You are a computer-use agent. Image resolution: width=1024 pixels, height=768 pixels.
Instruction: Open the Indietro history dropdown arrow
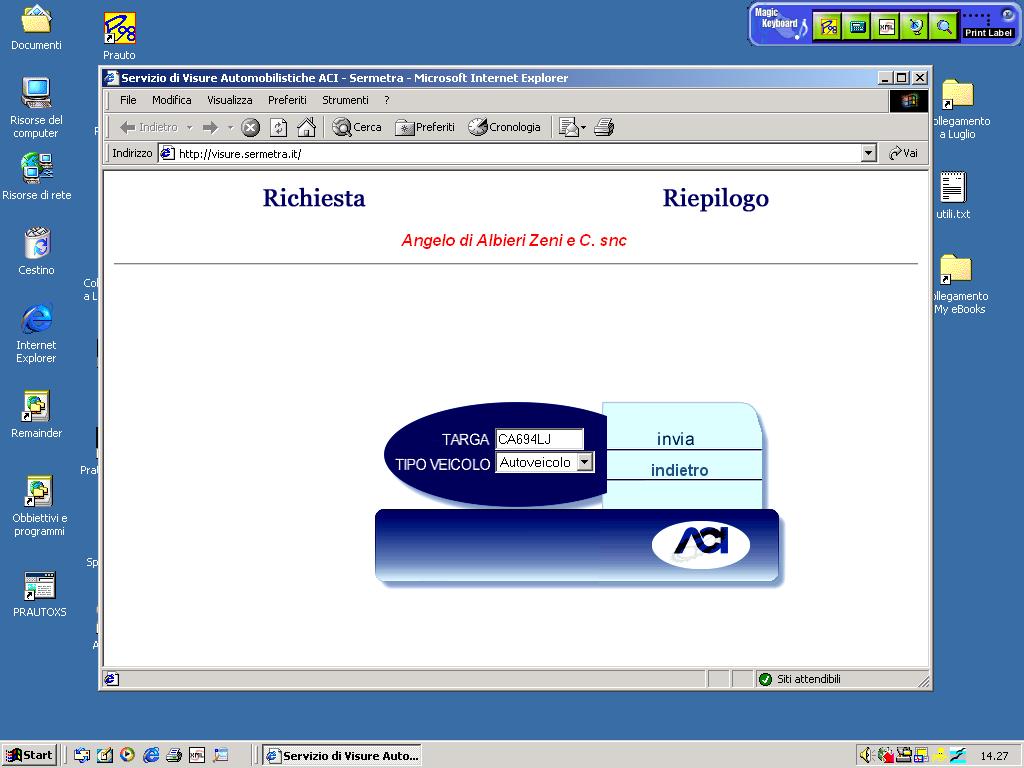point(189,127)
